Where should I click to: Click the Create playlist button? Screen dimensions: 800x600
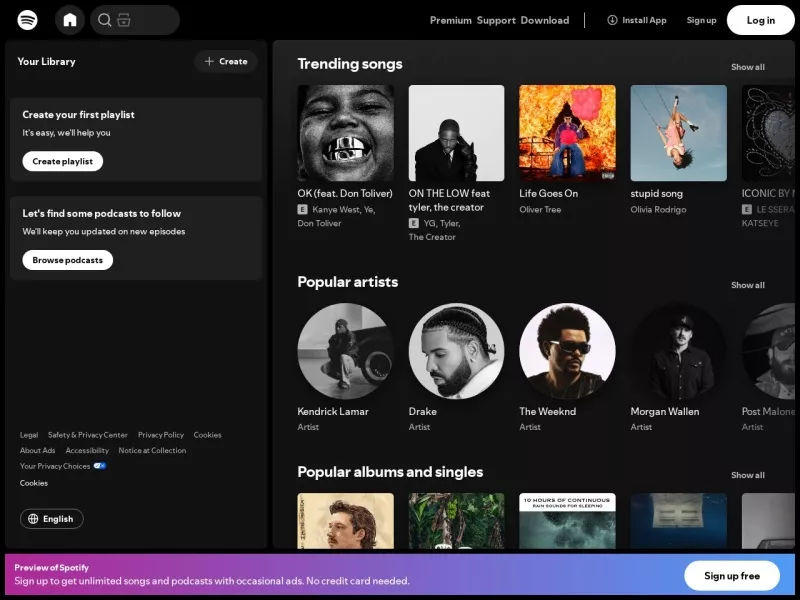point(63,161)
